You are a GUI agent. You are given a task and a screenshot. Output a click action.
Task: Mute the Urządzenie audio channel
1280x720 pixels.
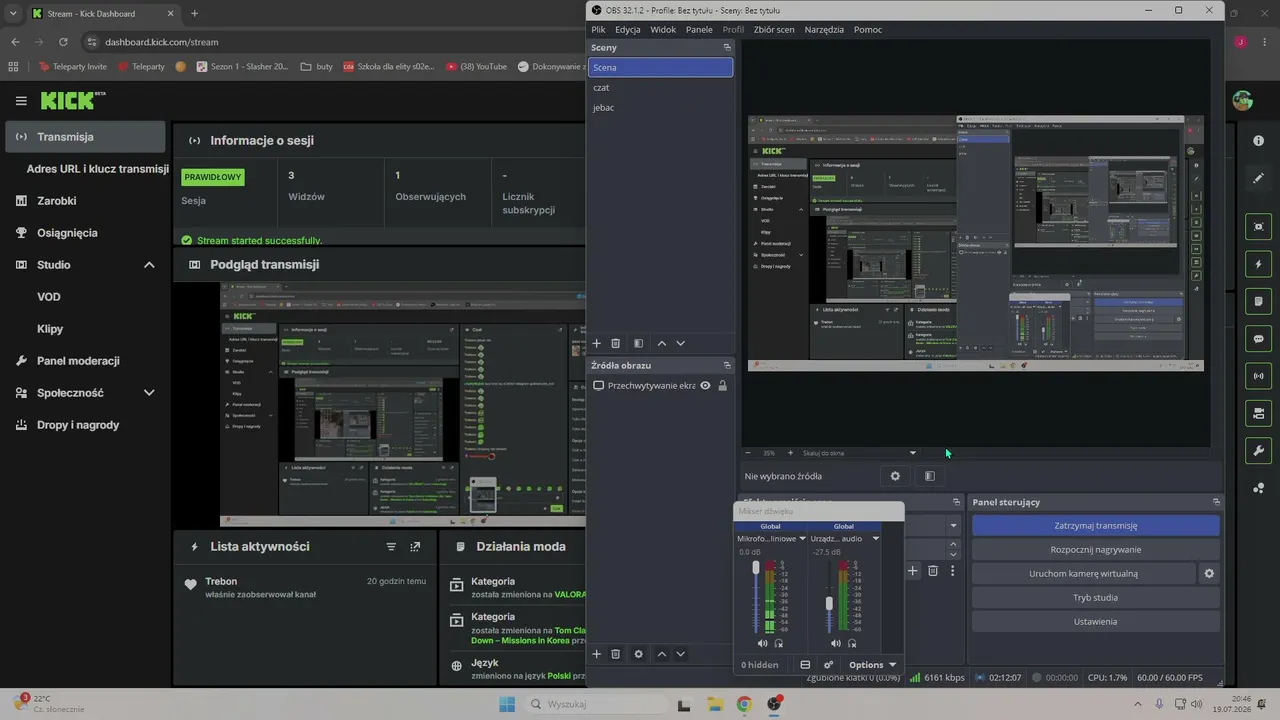point(836,644)
